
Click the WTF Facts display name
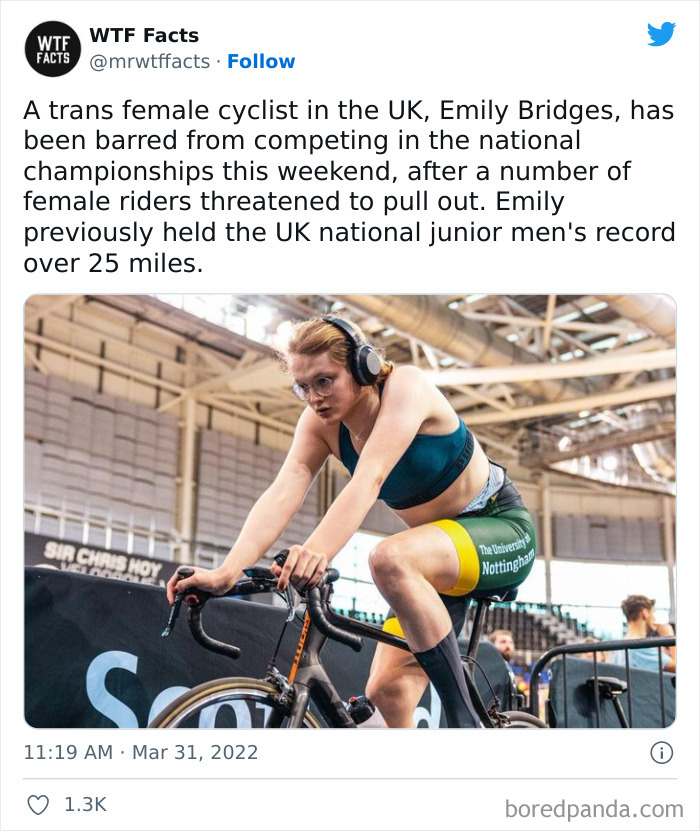[144, 36]
